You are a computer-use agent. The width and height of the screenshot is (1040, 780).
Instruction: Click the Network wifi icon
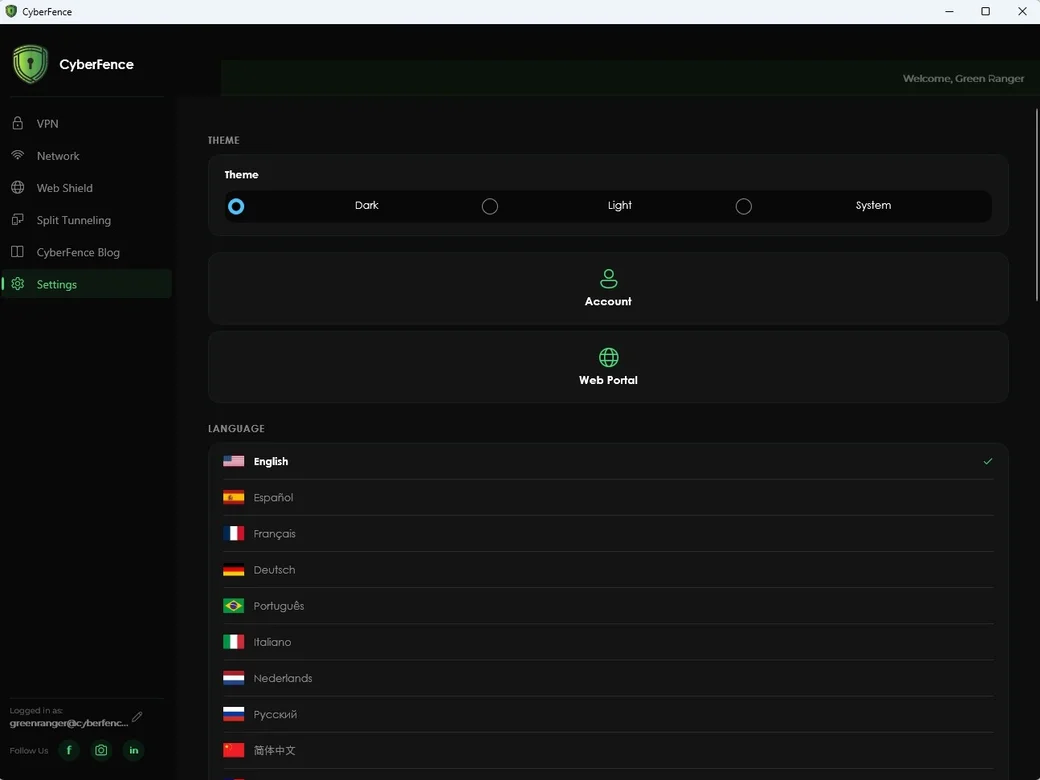18,155
